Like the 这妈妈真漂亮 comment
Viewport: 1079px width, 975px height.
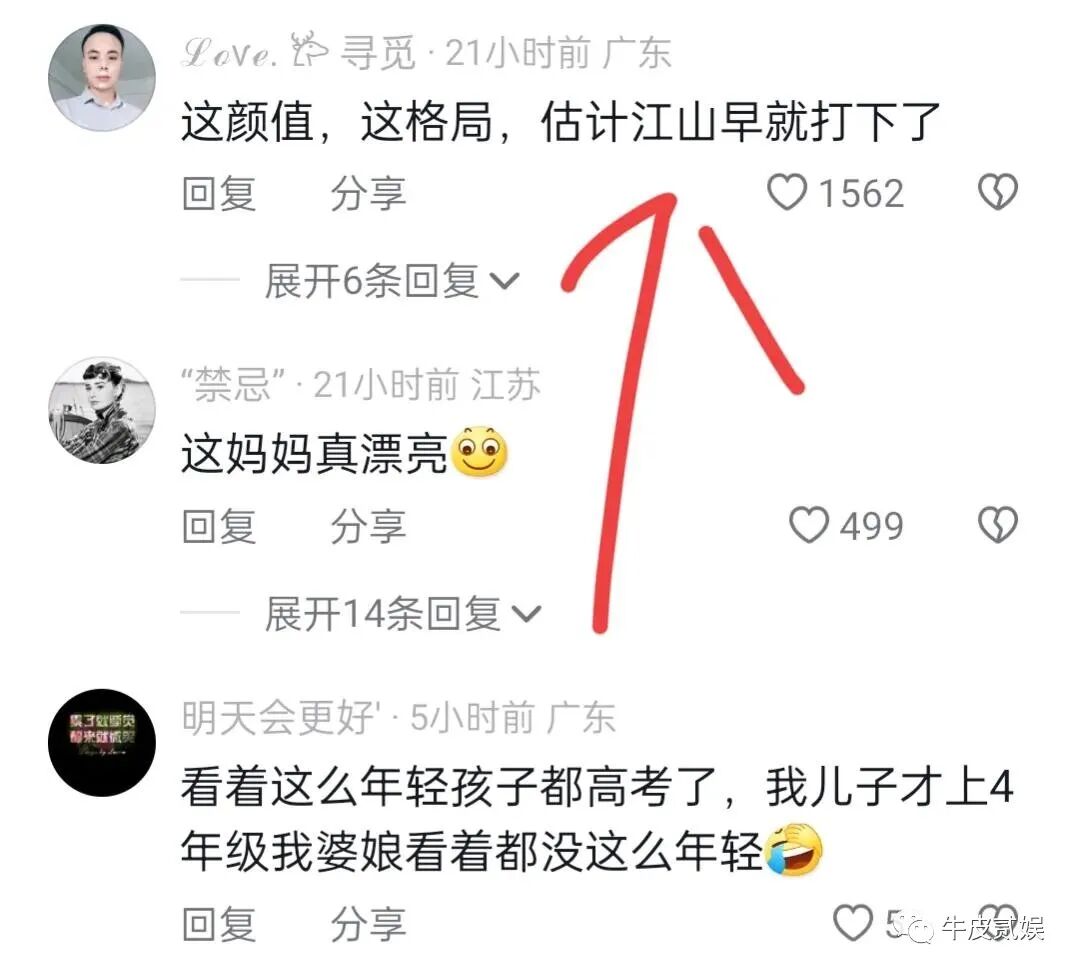coord(809,525)
